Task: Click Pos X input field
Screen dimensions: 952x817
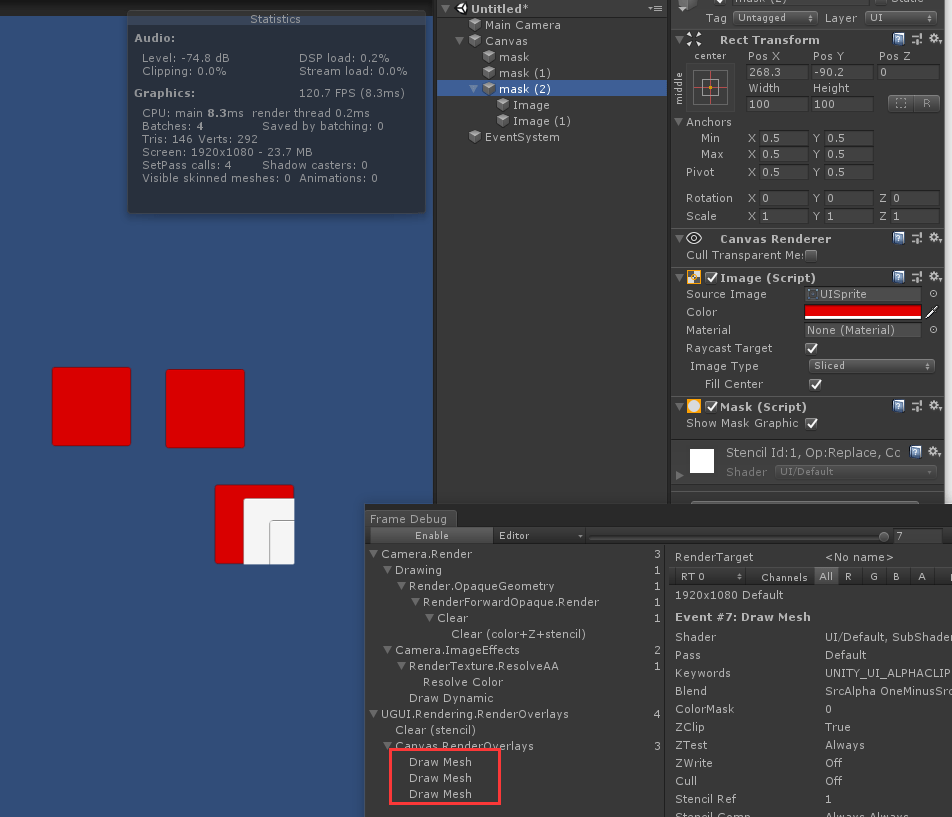Action: click(x=777, y=72)
